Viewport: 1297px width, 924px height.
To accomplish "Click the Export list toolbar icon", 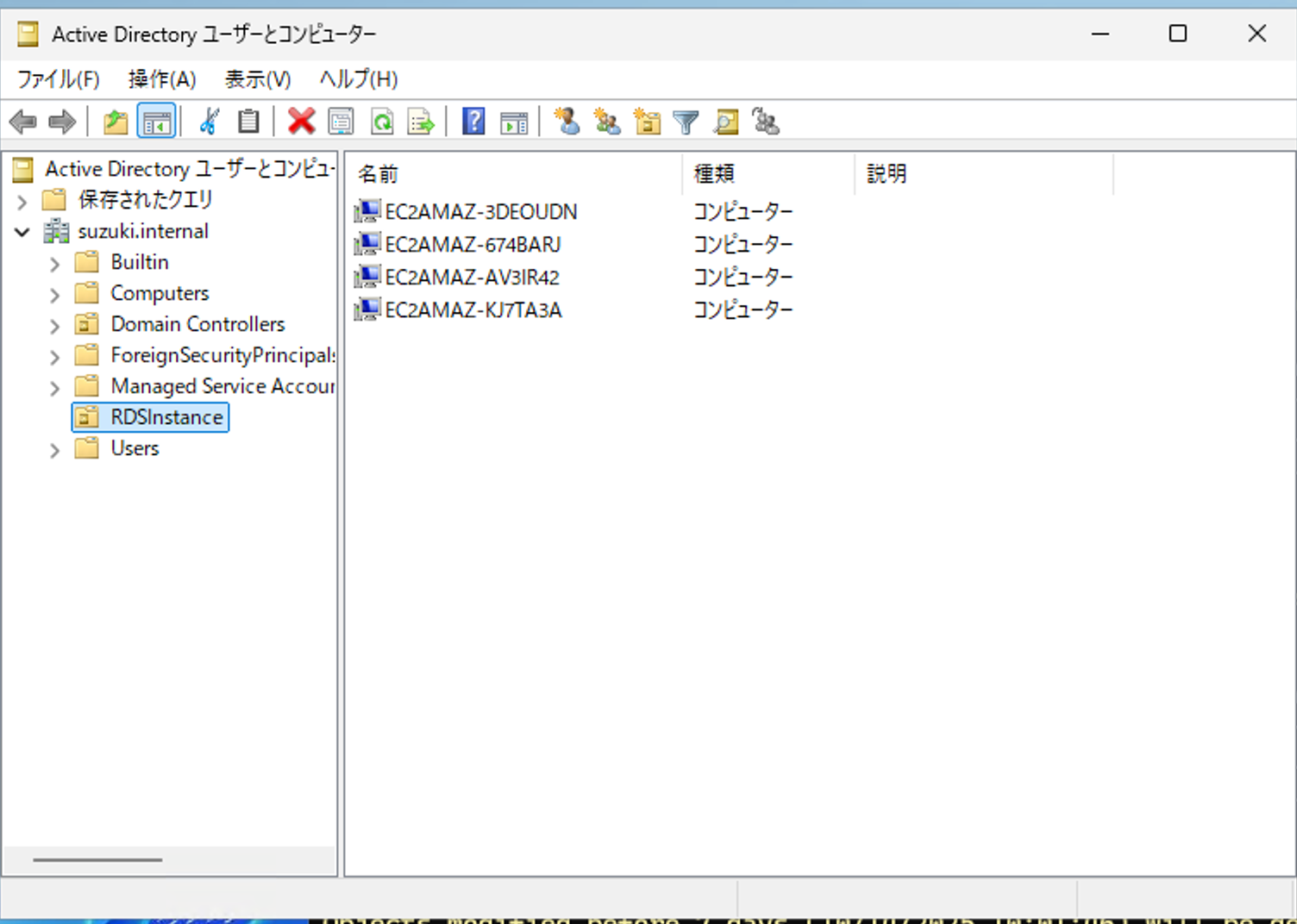I will pos(422,122).
